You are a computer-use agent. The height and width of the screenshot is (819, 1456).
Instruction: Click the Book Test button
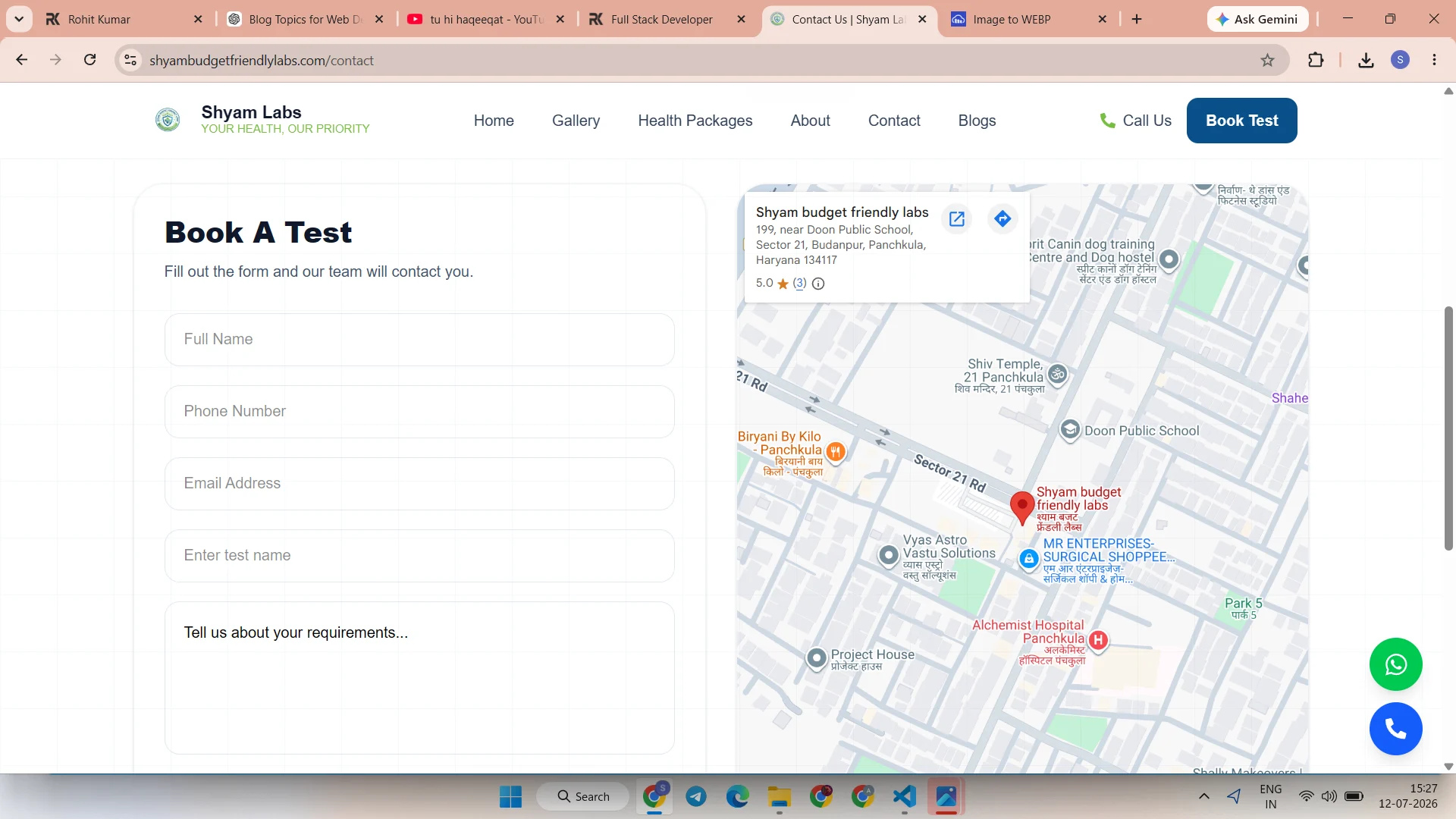(1242, 121)
